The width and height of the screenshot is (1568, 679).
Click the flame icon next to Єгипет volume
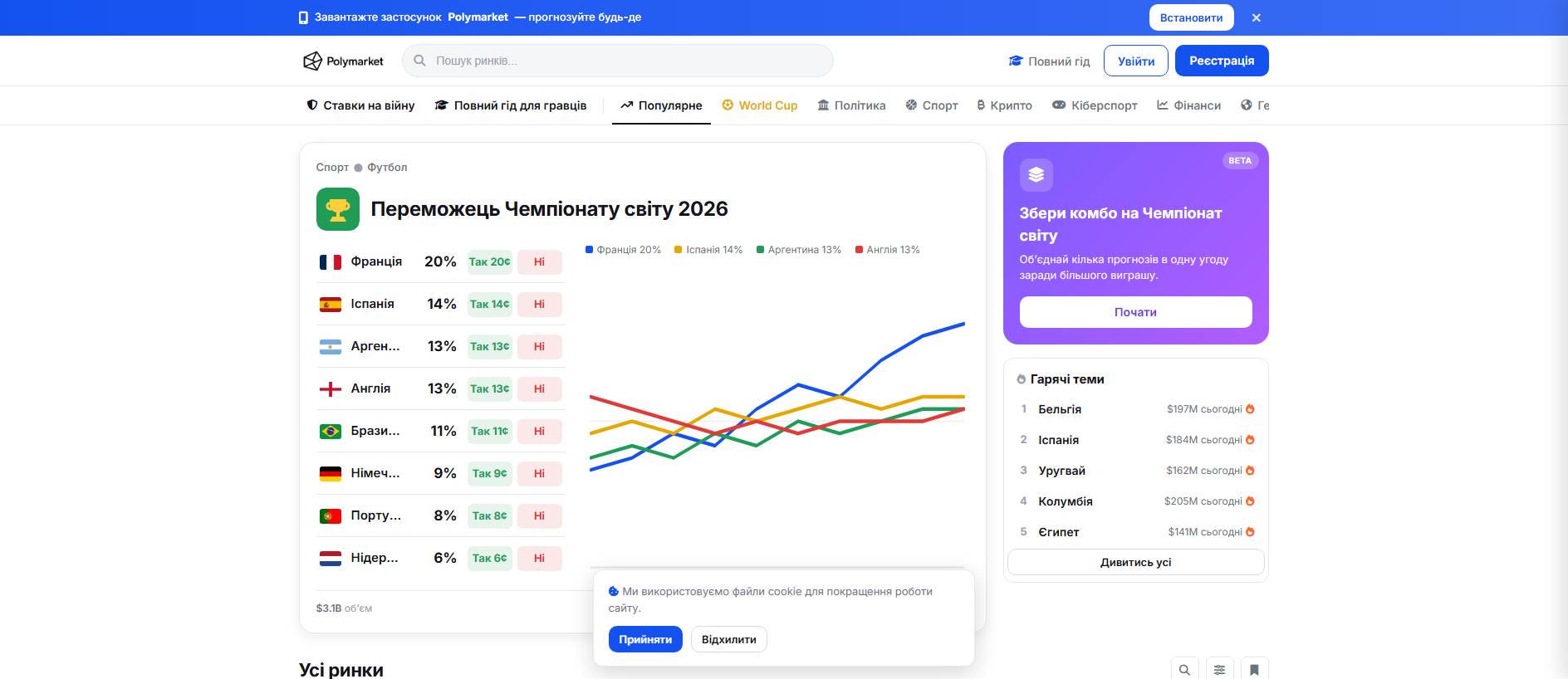(1250, 532)
